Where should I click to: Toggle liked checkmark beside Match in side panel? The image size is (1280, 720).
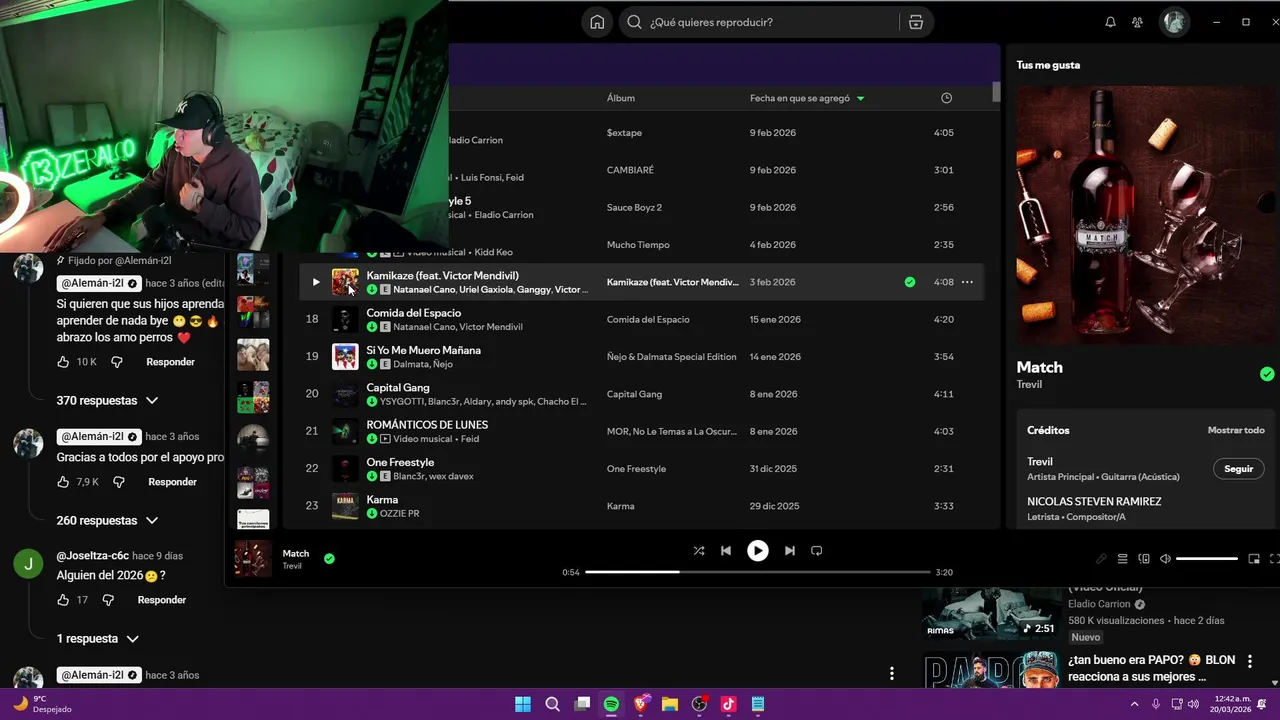click(x=1267, y=374)
